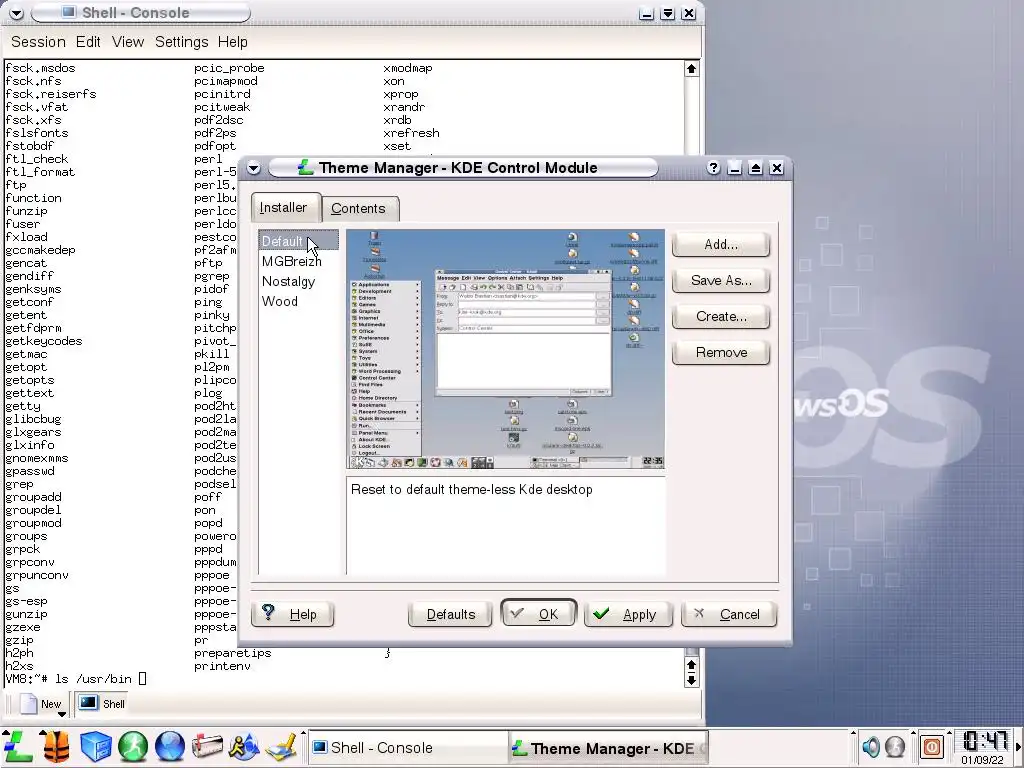
Task: Switch to the Installer tab
Action: (283, 208)
